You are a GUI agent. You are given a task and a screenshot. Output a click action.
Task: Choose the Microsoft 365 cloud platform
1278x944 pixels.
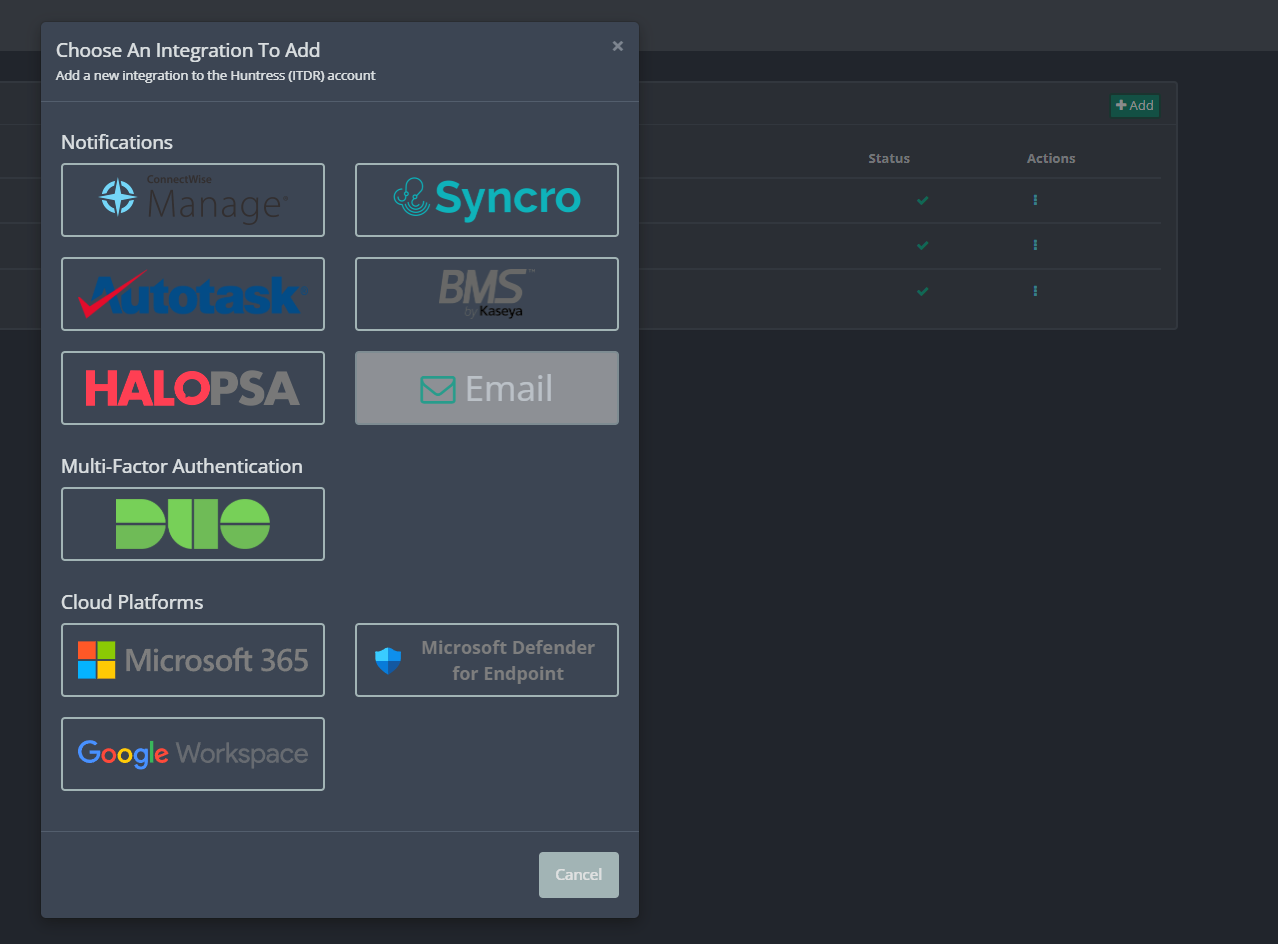(x=193, y=660)
